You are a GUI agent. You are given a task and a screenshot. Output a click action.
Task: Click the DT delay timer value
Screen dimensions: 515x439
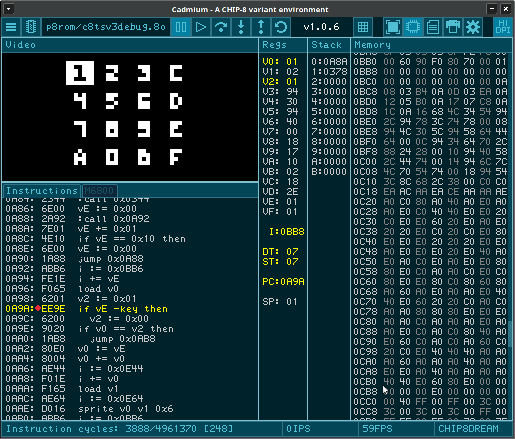pos(292,252)
